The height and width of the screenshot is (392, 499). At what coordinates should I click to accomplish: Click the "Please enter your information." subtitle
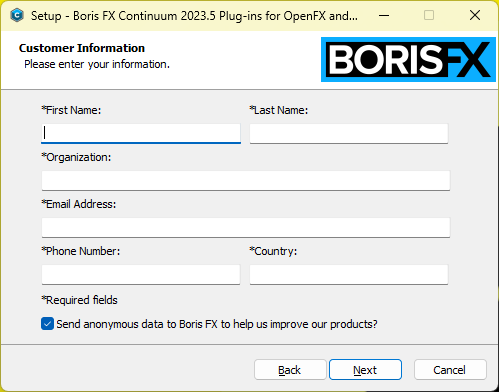pyautogui.click(x=97, y=64)
